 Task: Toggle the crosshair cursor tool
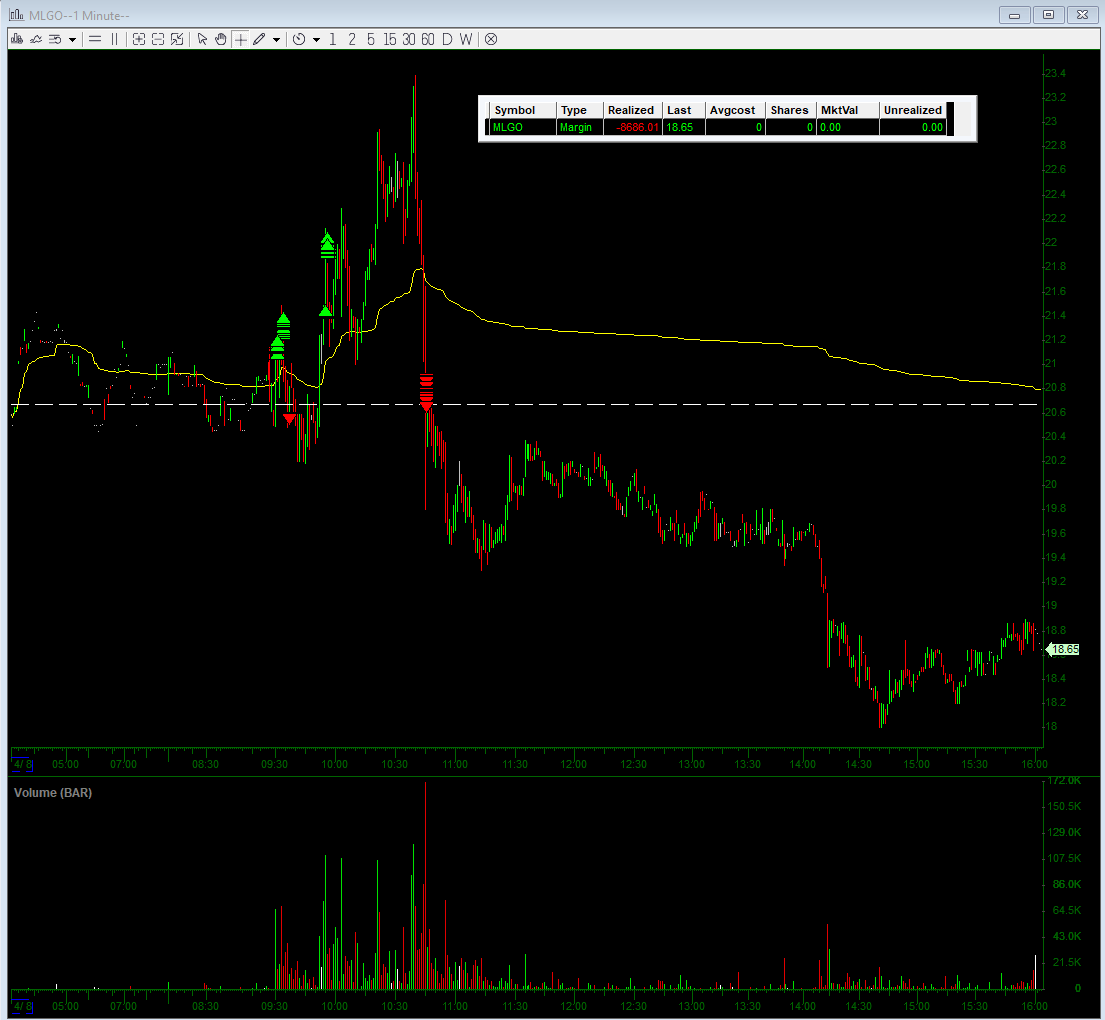point(240,39)
